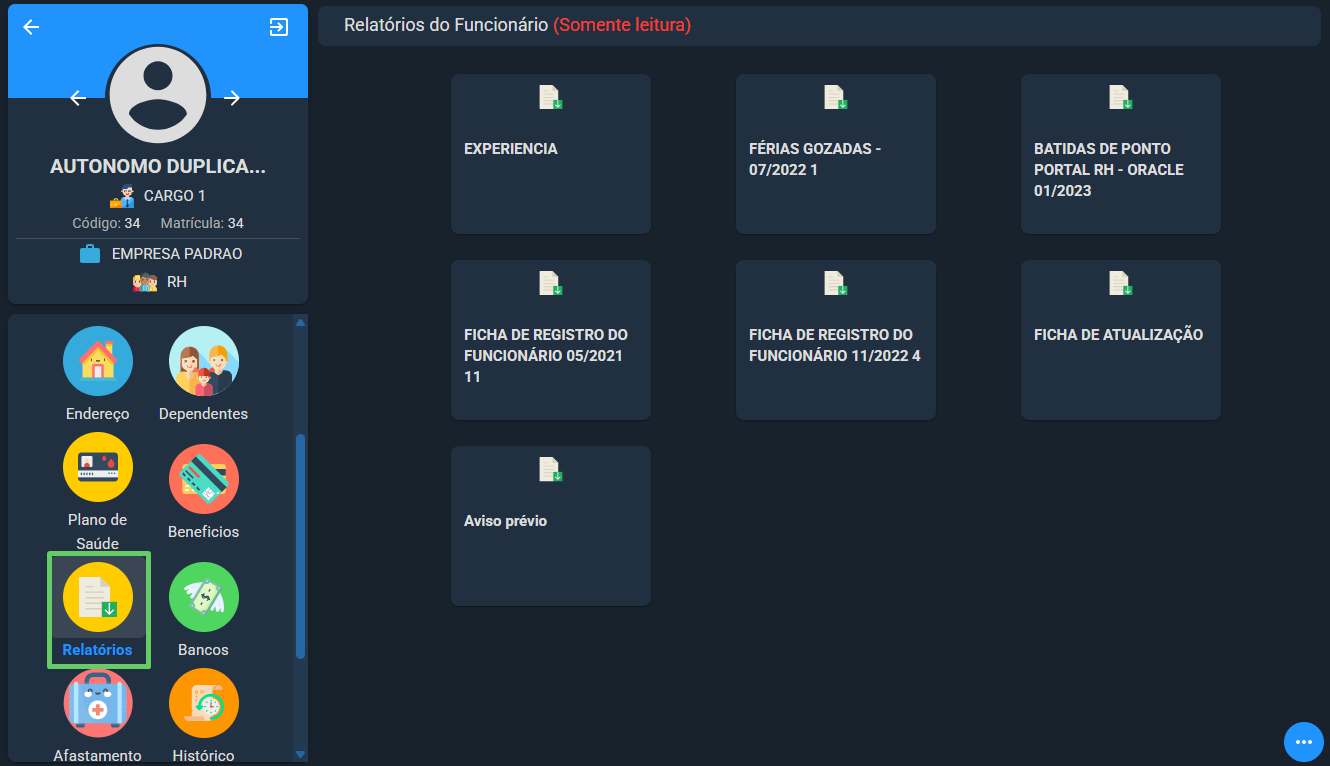
Task: Click the employee name AUTONOMO DUPLICA...
Action: (x=158, y=167)
